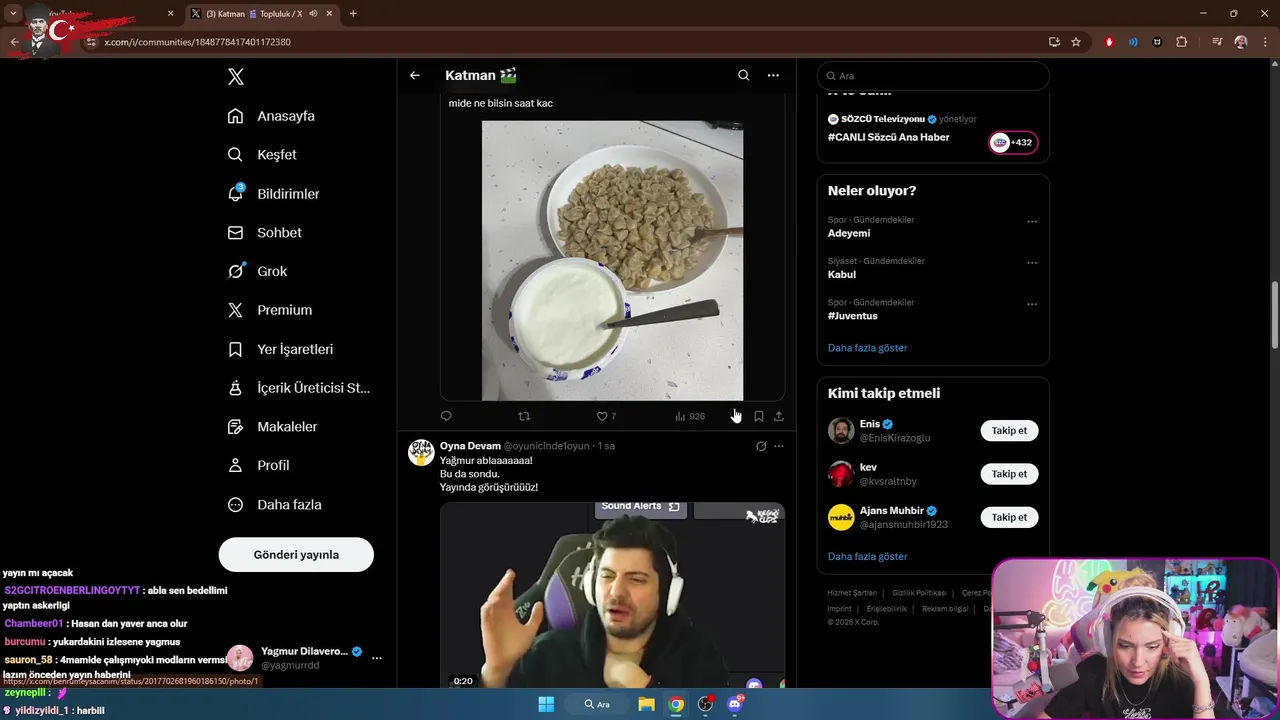Open kev profile

coord(868,467)
